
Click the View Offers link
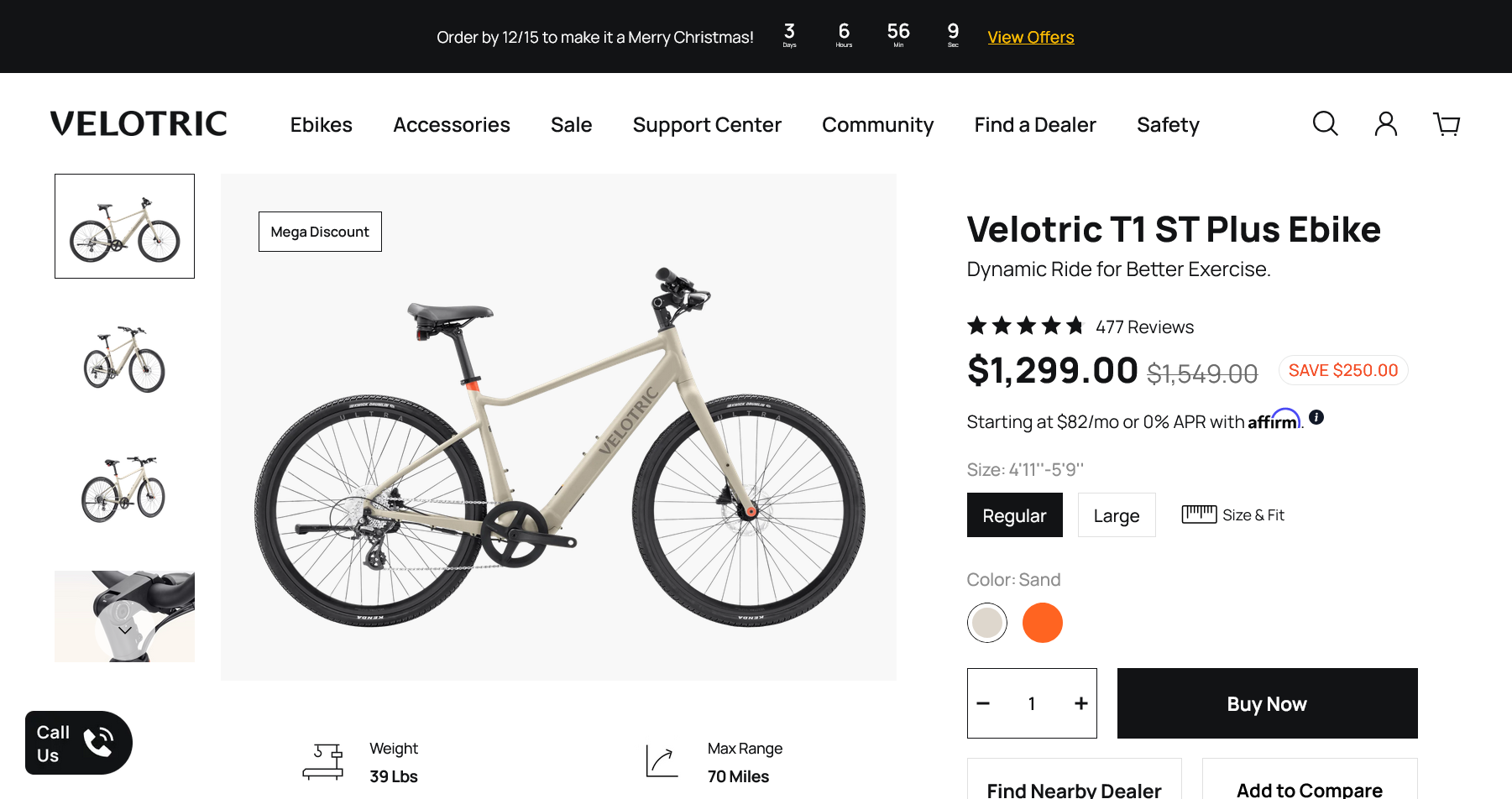[x=1030, y=37]
